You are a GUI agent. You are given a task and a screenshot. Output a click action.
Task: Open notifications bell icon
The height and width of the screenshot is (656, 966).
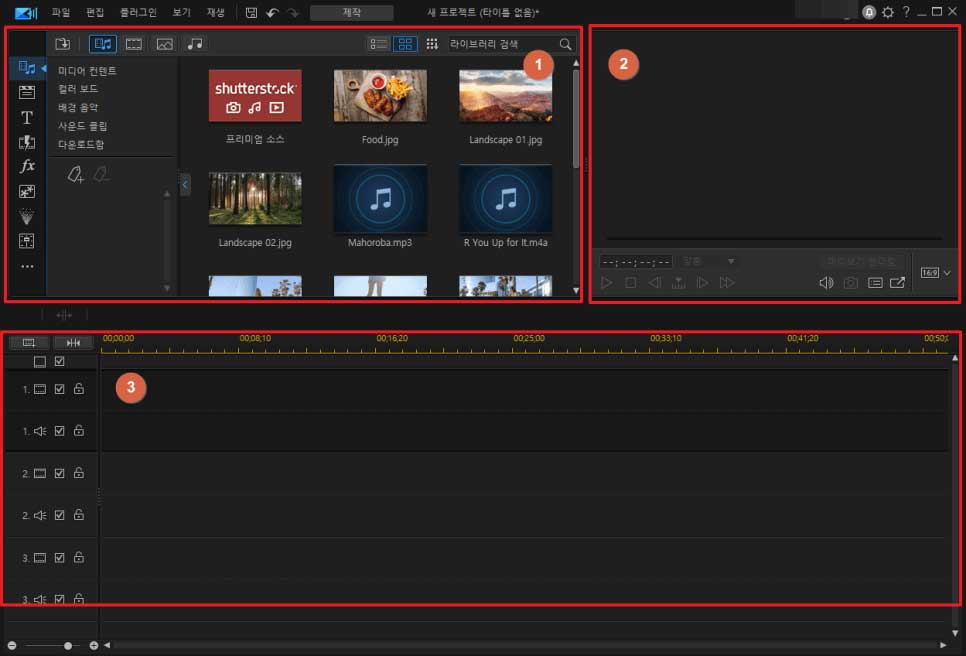869,12
